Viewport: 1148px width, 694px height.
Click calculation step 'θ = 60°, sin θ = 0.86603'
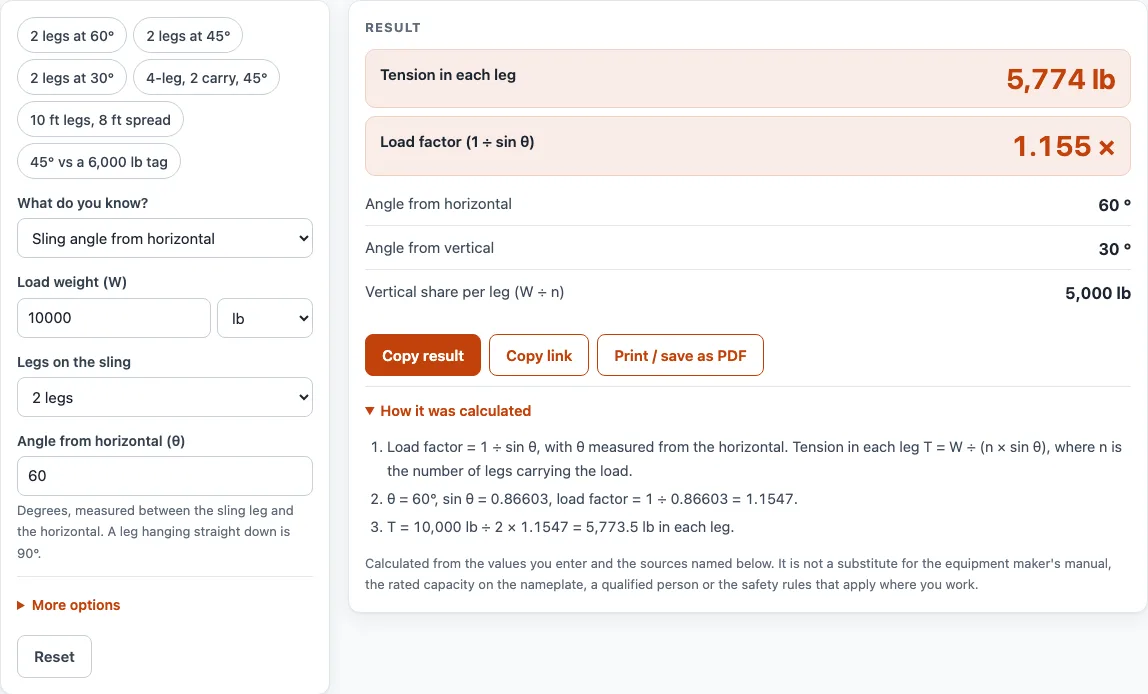[592, 499]
